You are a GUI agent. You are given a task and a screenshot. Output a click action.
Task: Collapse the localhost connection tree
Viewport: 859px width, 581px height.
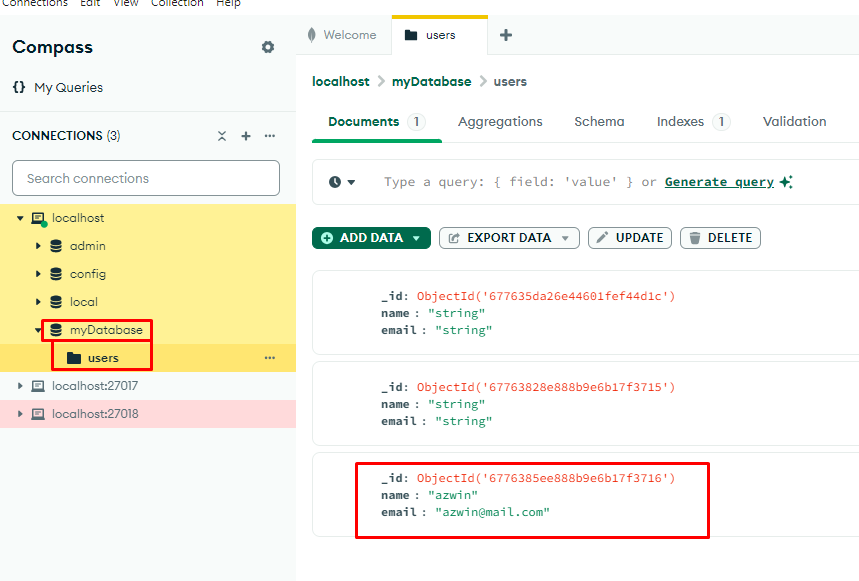click(20, 218)
